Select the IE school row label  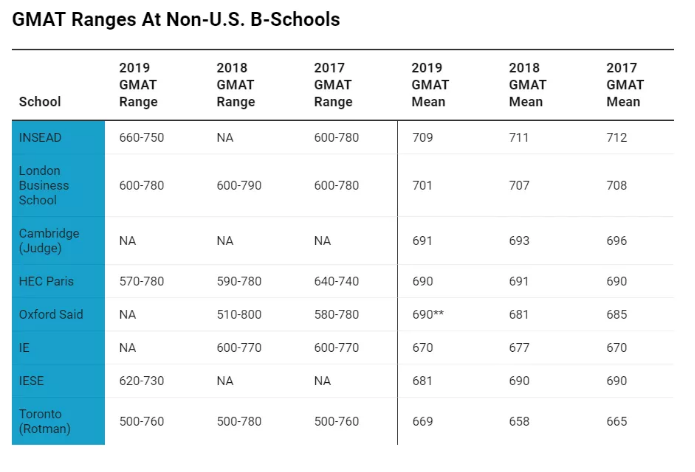pyautogui.click(x=25, y=348)
